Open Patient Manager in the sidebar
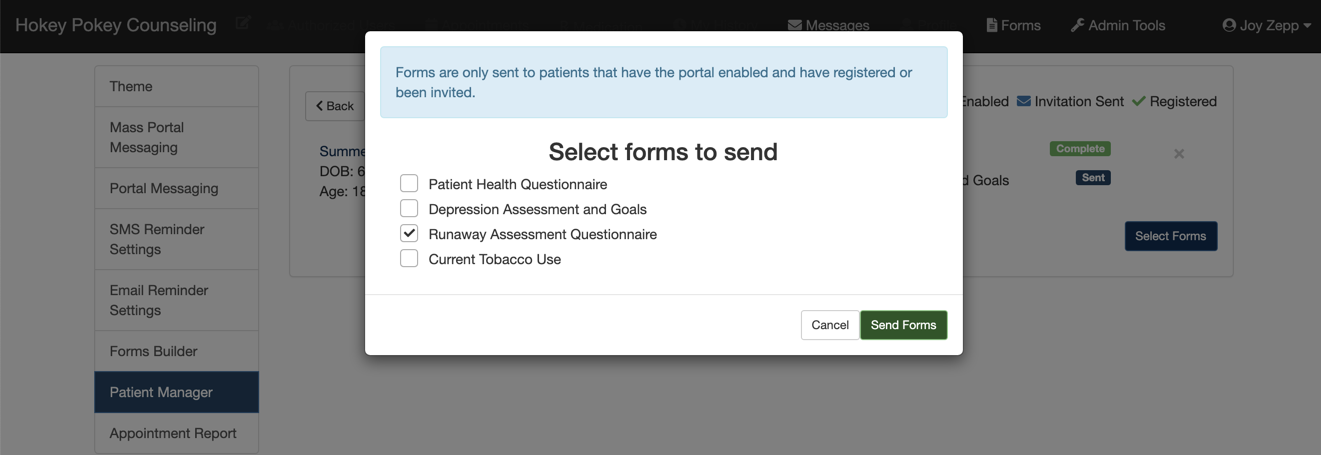 click(176, 392)
